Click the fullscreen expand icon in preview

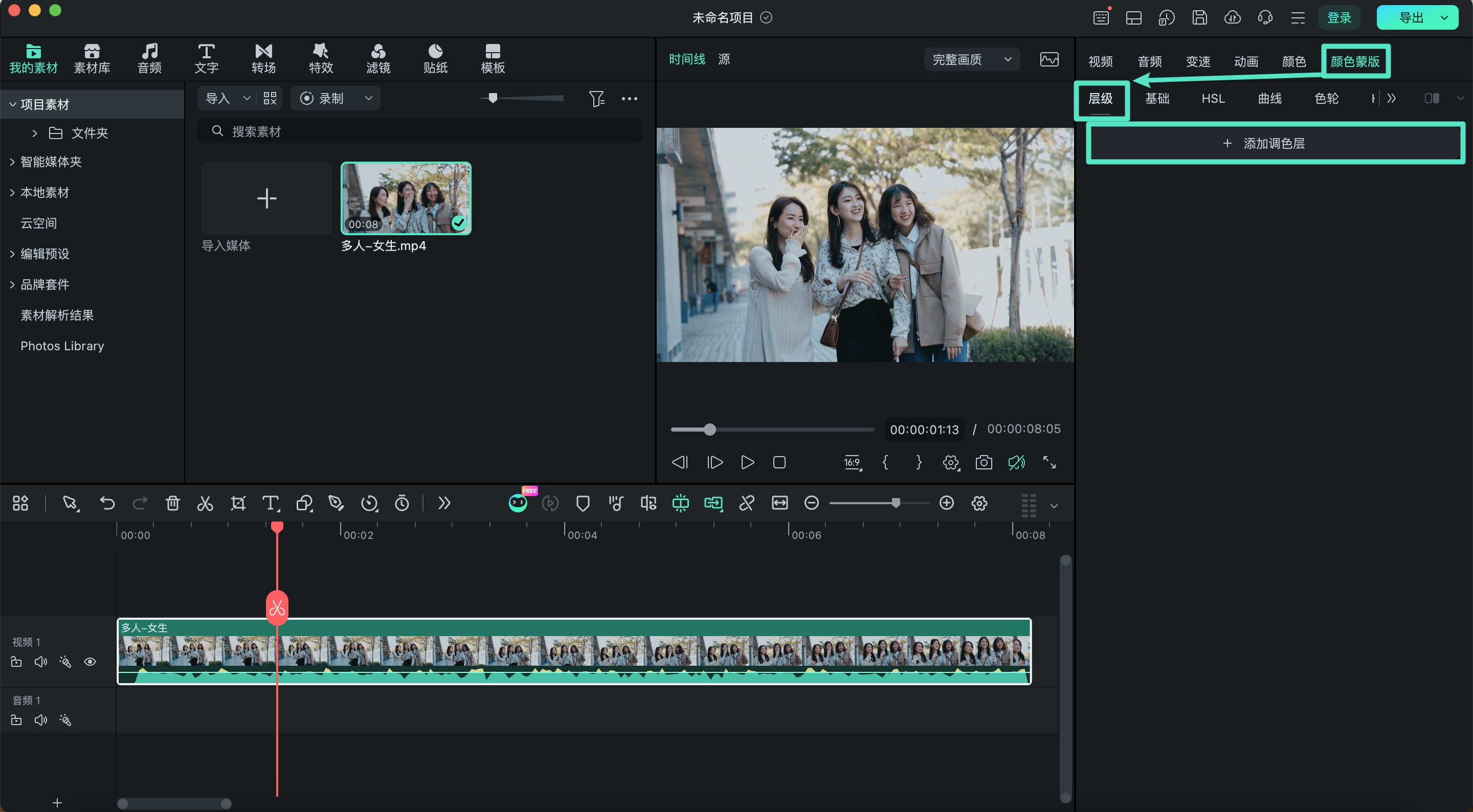1050,462
